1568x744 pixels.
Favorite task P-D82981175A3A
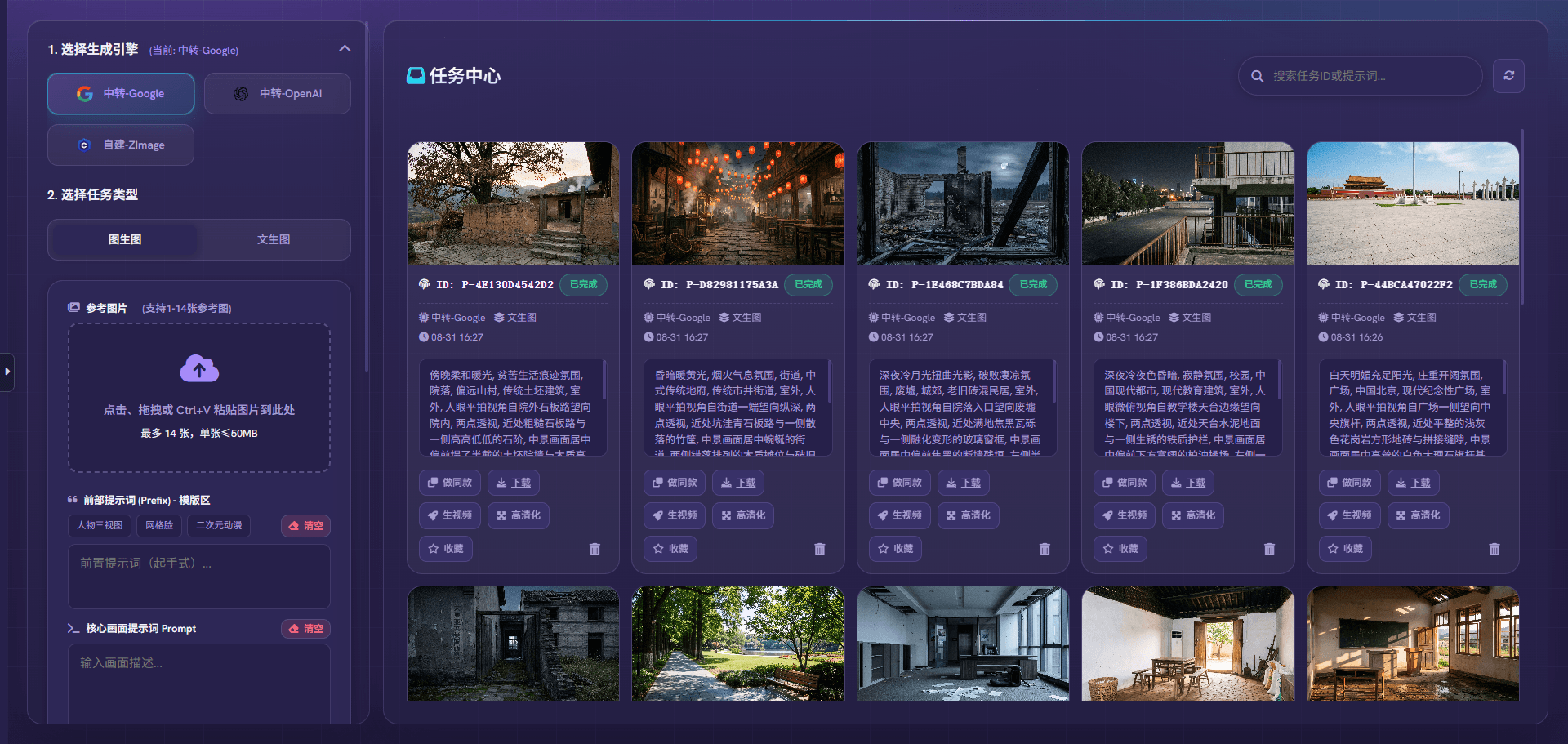670,549
